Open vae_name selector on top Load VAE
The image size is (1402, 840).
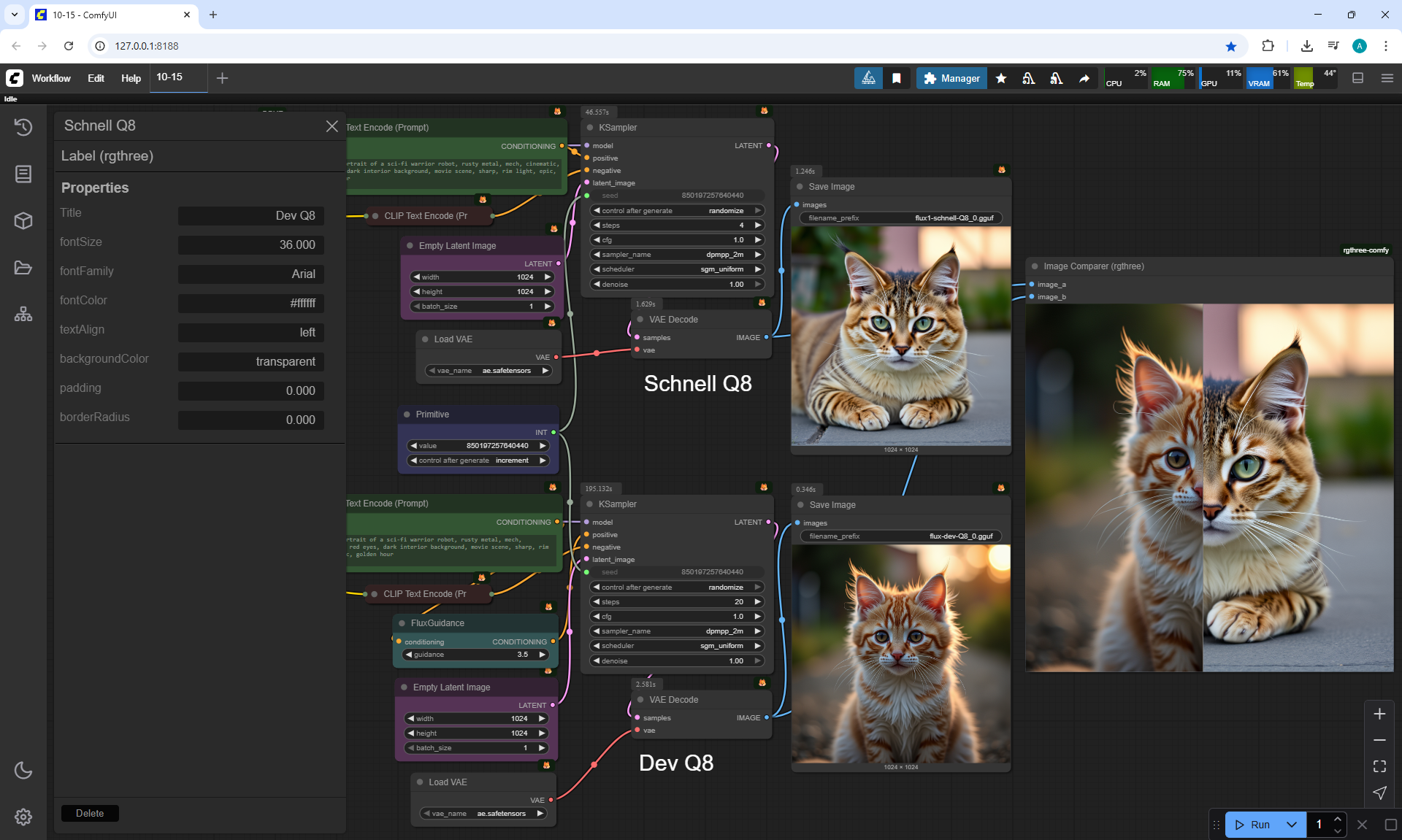489,371
